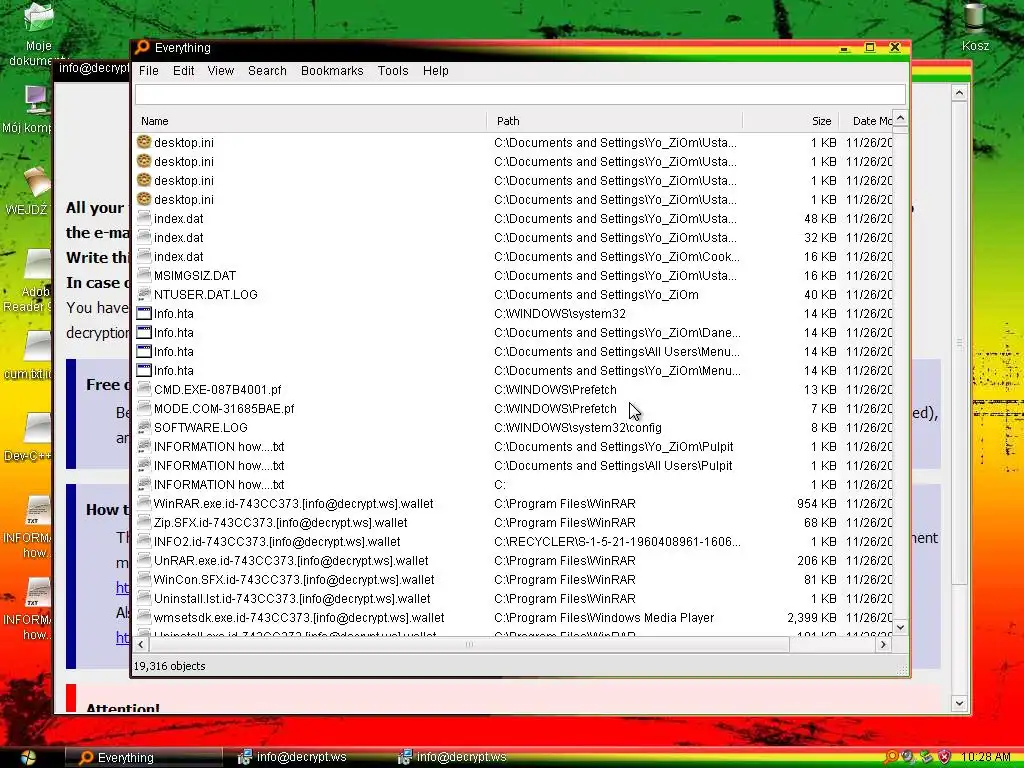This screenshot has width=1024, height=768.
Task: Click right arrow of horizontal scrollbar
Action: click(883, 645)
